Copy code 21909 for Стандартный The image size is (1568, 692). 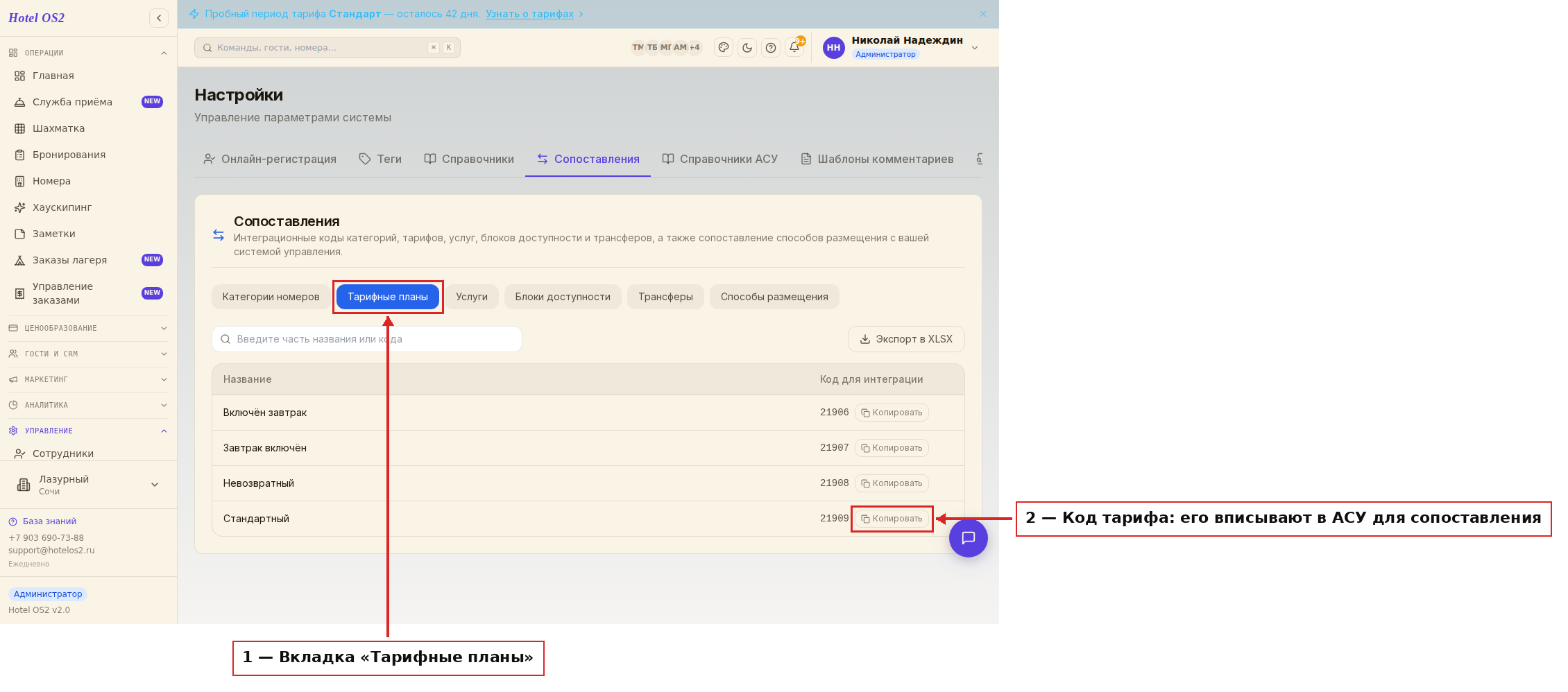coord(892,519)
